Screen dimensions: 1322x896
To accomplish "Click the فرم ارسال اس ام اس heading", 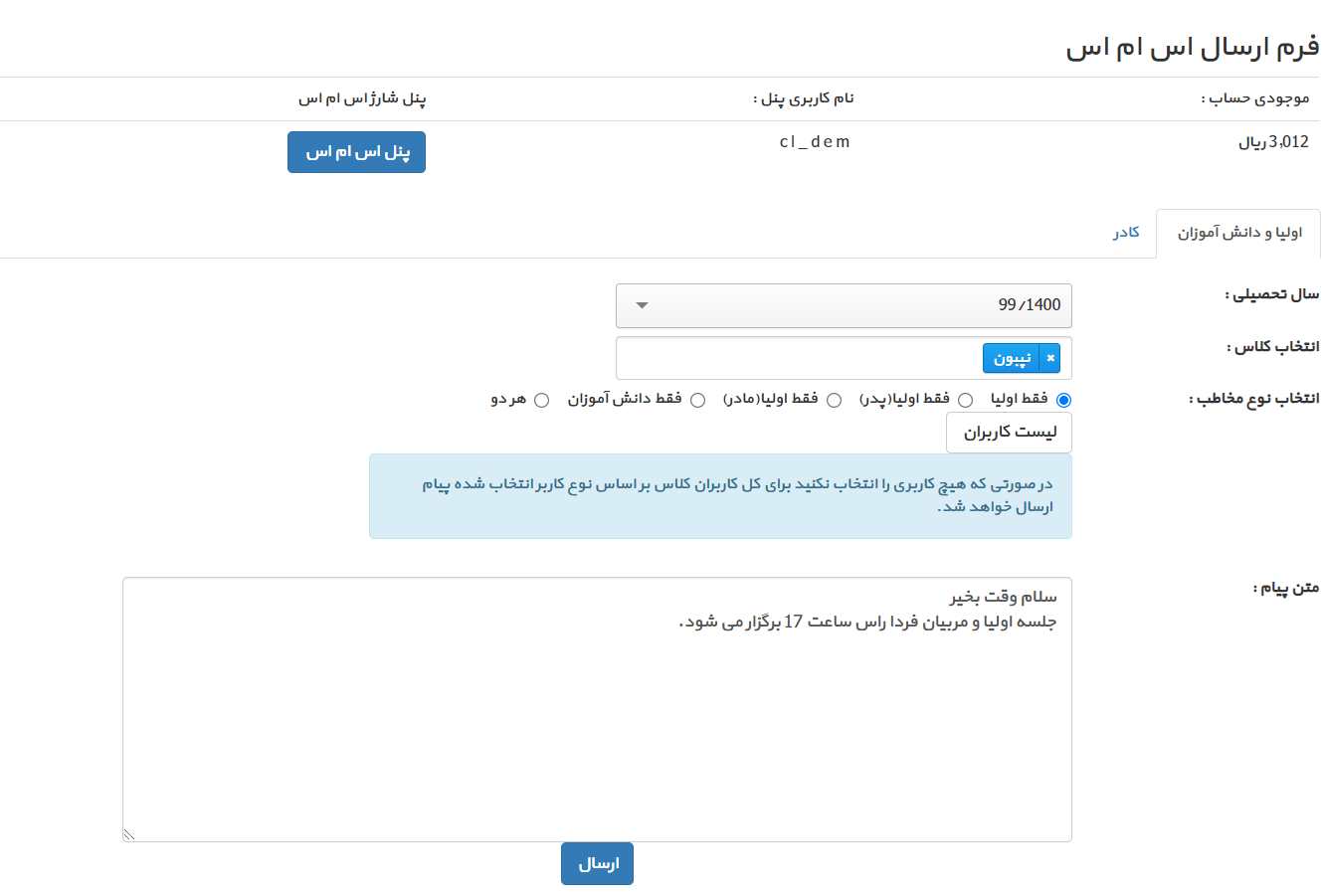I will (1192, 47).
